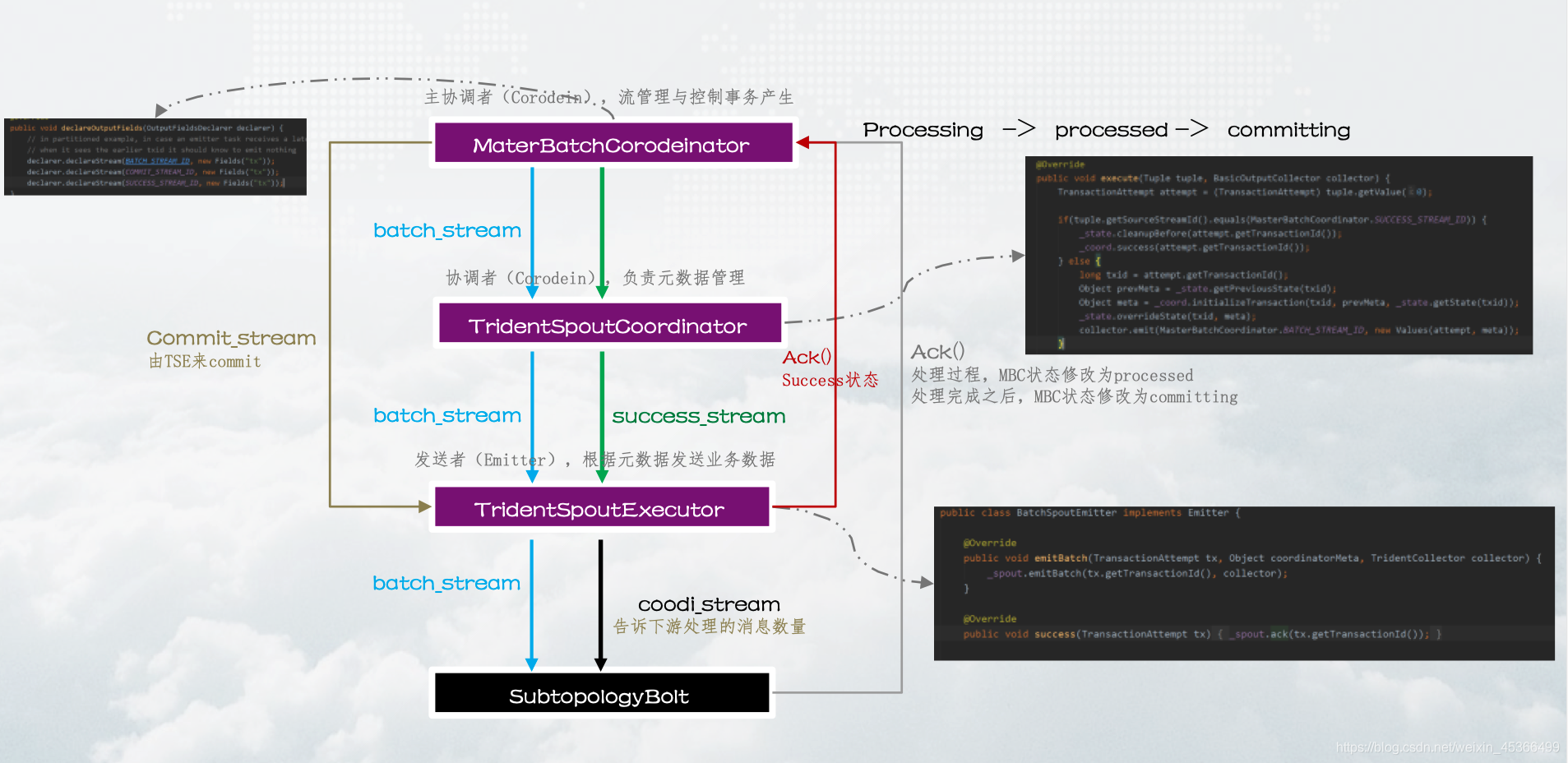Select the TridentSpoutCoordinator purple box

pyautogui.click(x=609, y=323)
